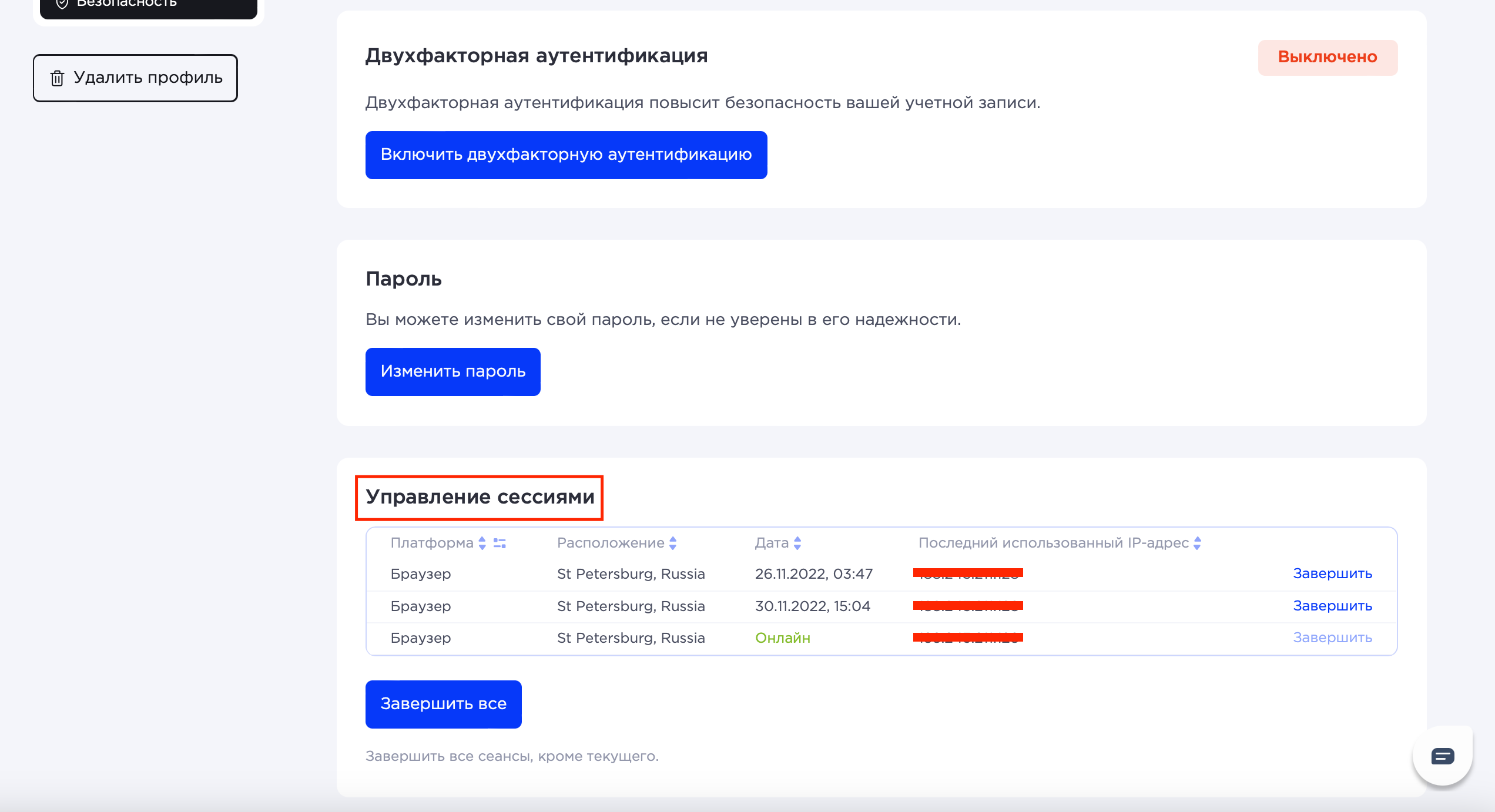Click the Изменить пароль button
Screen dimensions: 1495x812
coord(452,371)
